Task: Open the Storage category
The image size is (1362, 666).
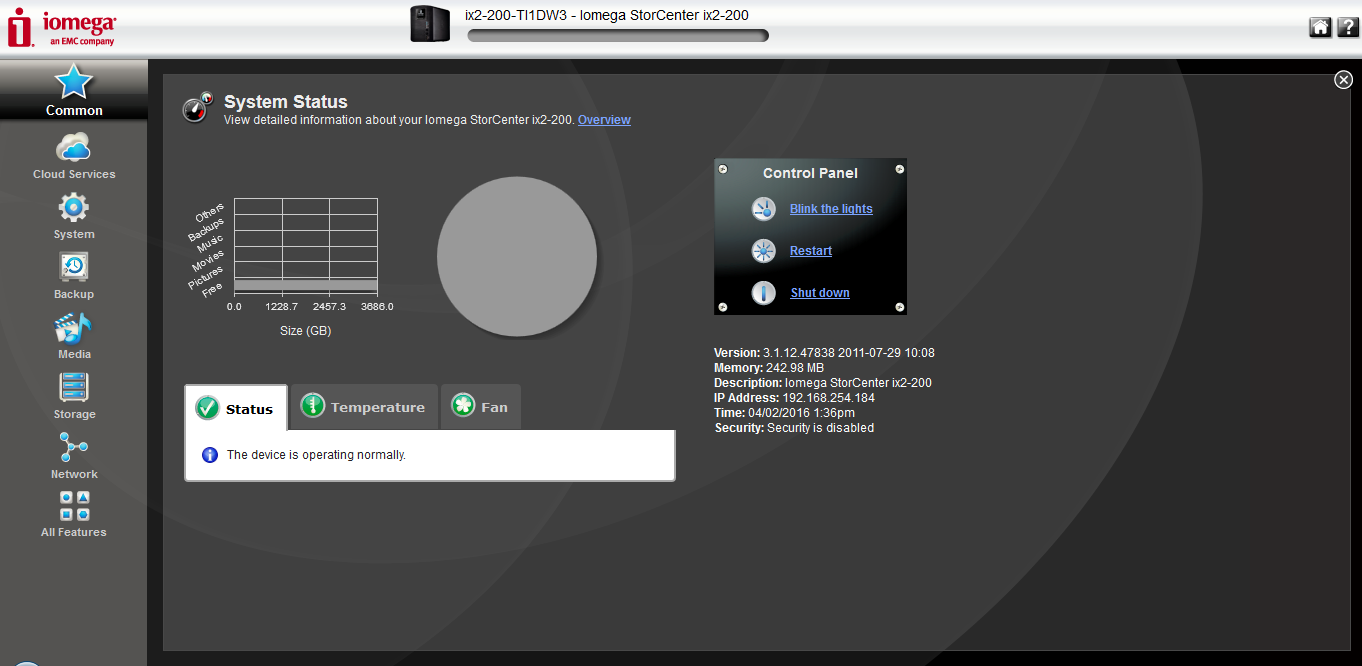Action: pos(74,396)
